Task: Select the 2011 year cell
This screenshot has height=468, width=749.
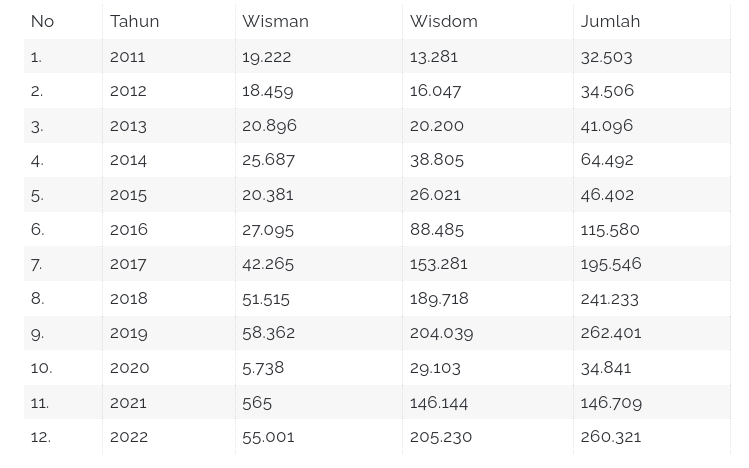Action: point(128,57)
